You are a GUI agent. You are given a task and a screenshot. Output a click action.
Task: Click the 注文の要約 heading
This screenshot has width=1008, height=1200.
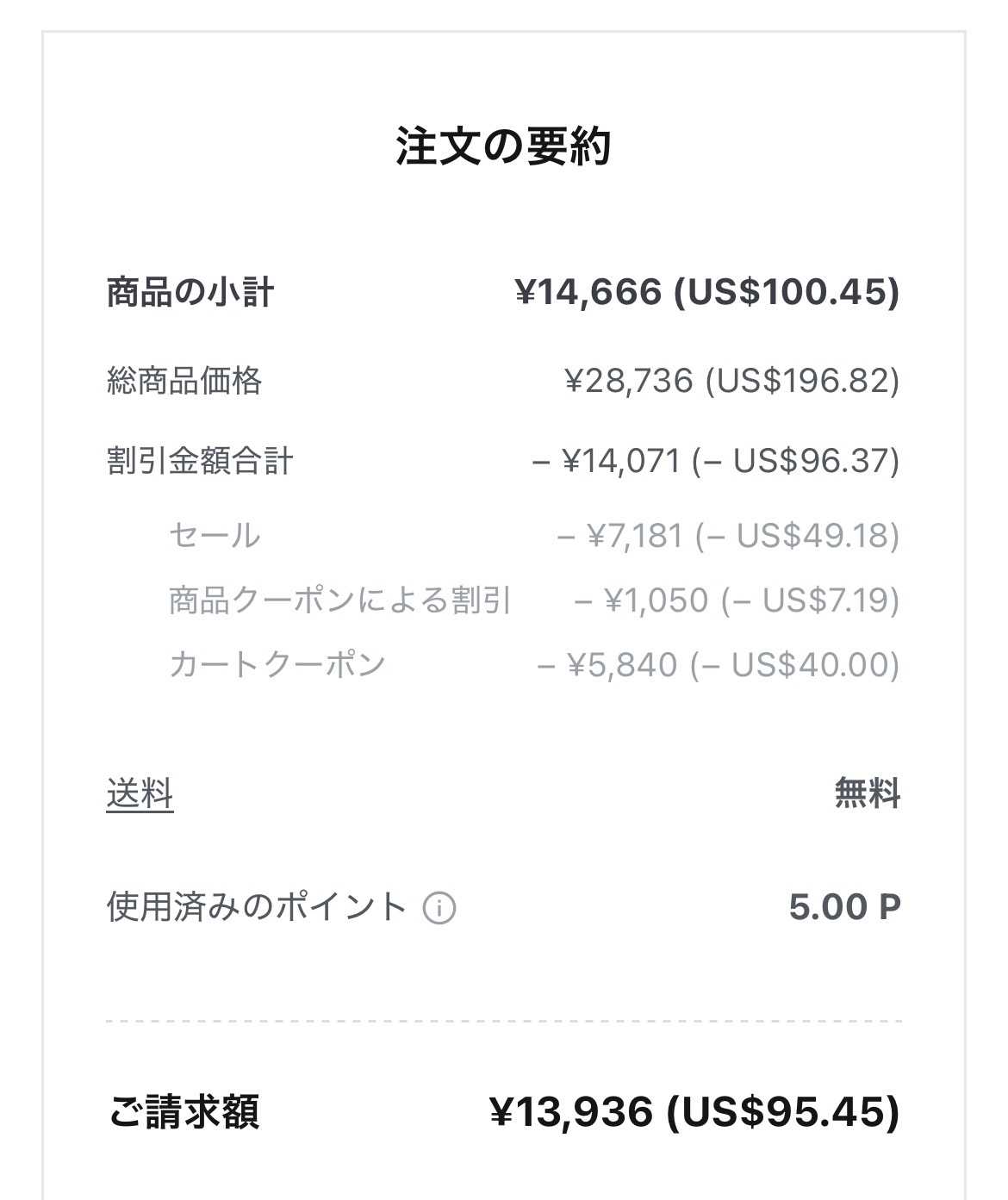(x=504, y=146)
